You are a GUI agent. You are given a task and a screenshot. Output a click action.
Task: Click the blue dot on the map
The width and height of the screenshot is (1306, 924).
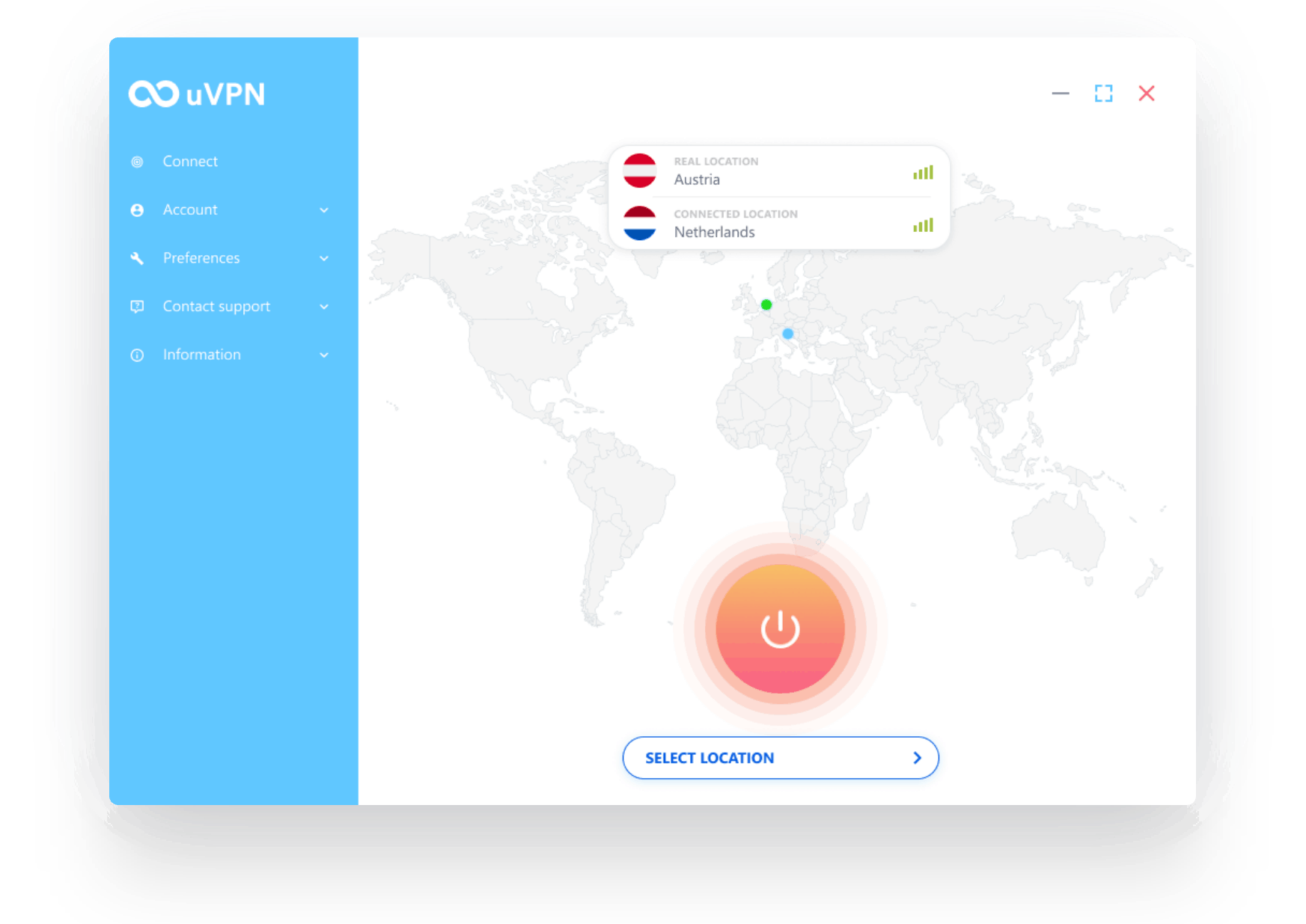[788, 334]
